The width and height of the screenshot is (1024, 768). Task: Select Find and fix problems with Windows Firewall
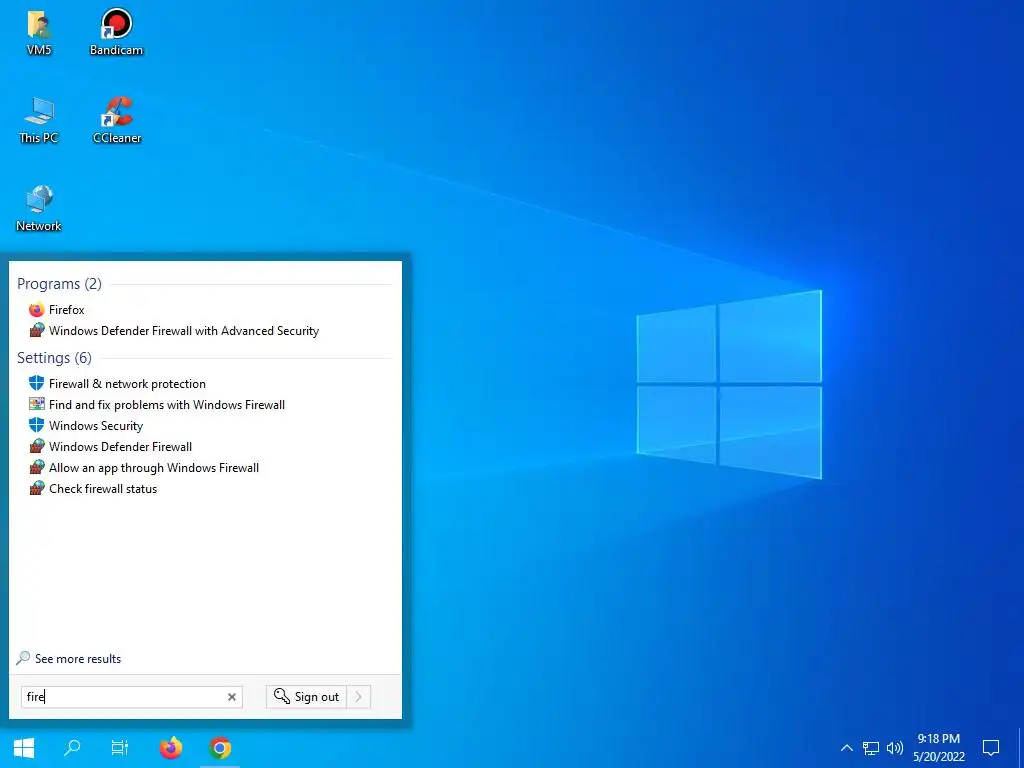click(167, 404)
